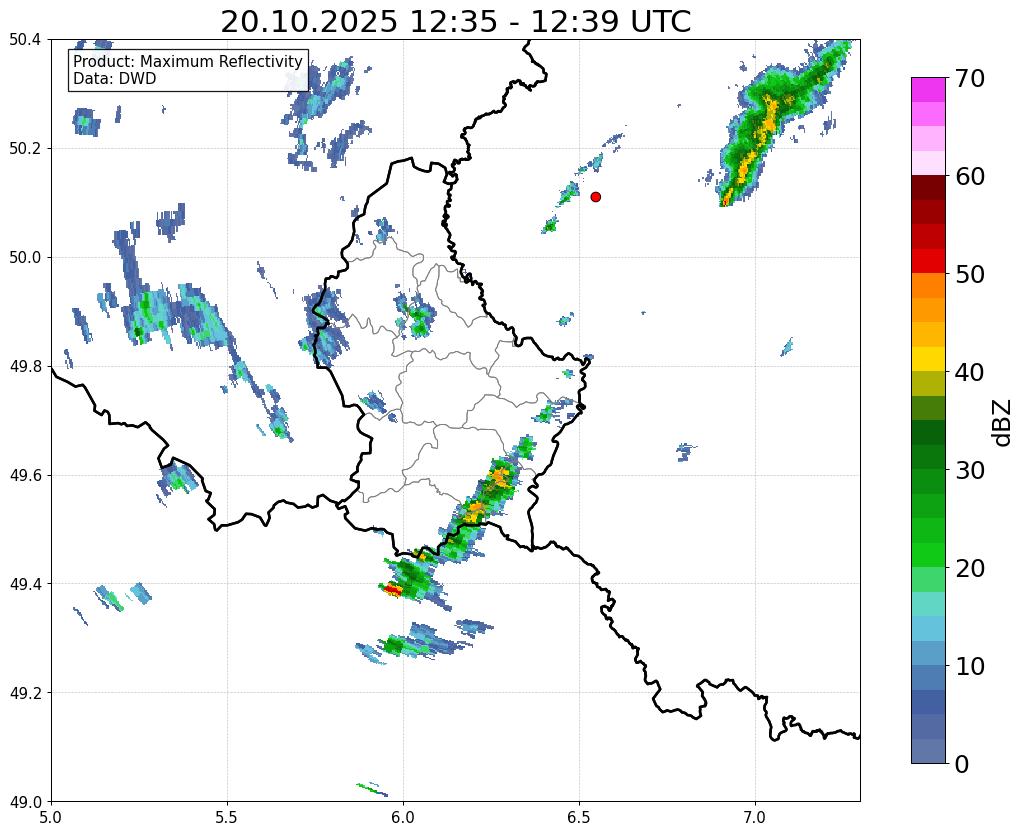Click the latitude axis label 49.4
The image size is (1023, 834).
coord(25,583)
